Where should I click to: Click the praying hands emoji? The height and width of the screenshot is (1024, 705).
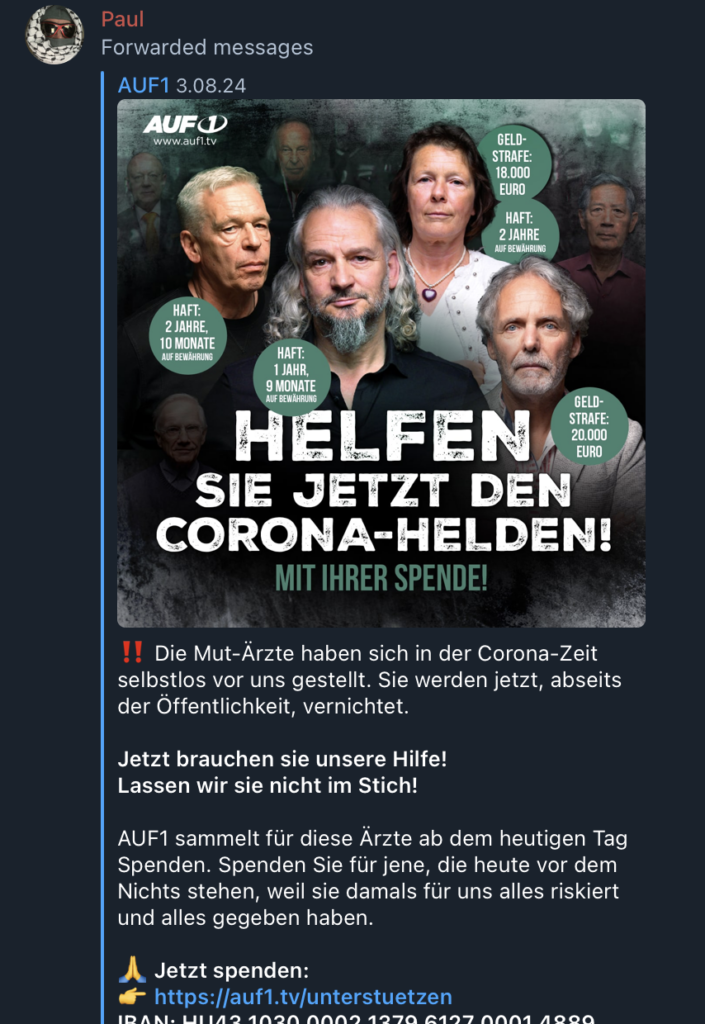133,970
